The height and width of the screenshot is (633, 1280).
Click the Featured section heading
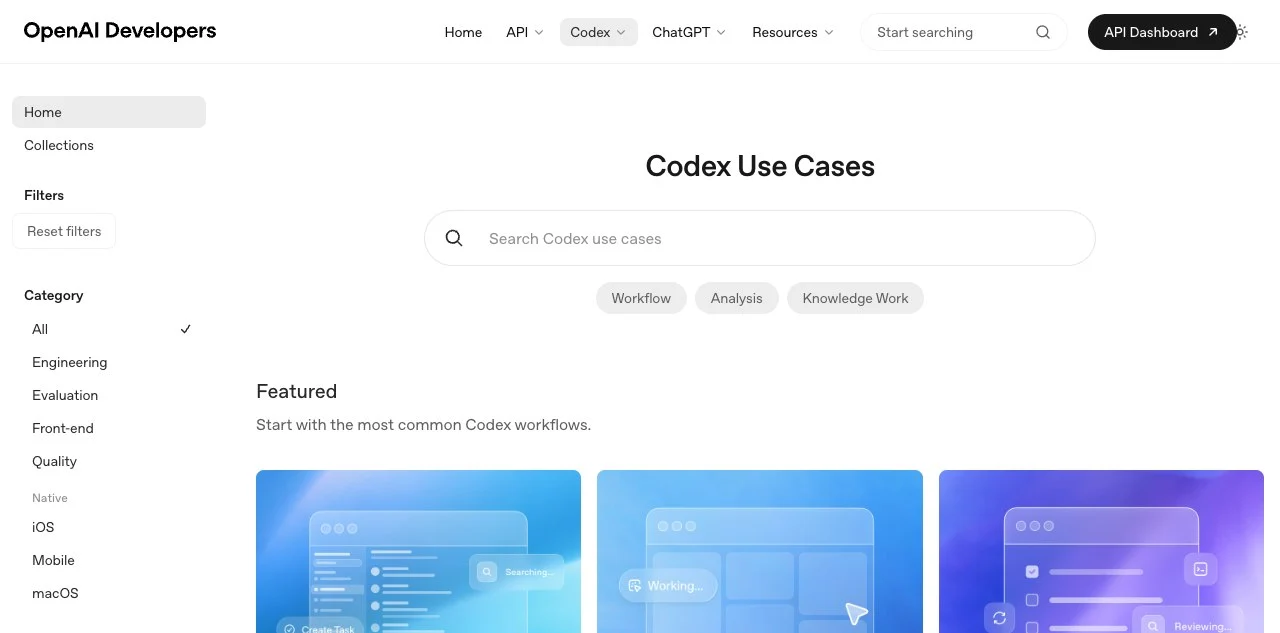click(x=296, y=391)
